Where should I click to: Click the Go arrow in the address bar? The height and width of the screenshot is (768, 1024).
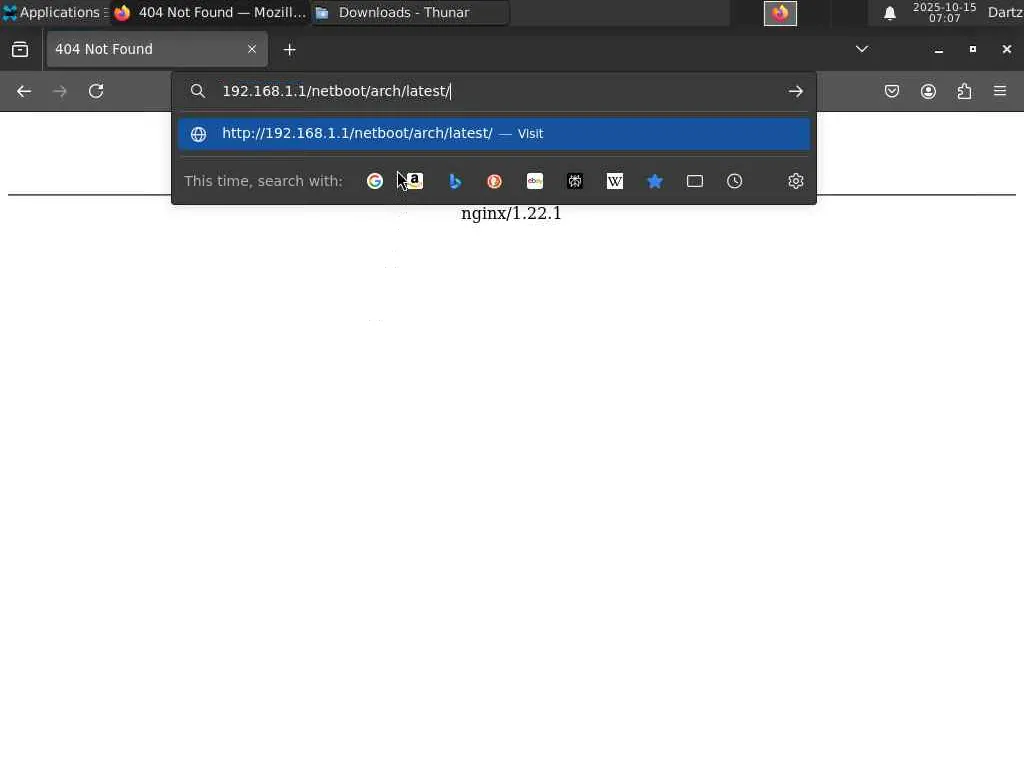[x=795, y=91]
